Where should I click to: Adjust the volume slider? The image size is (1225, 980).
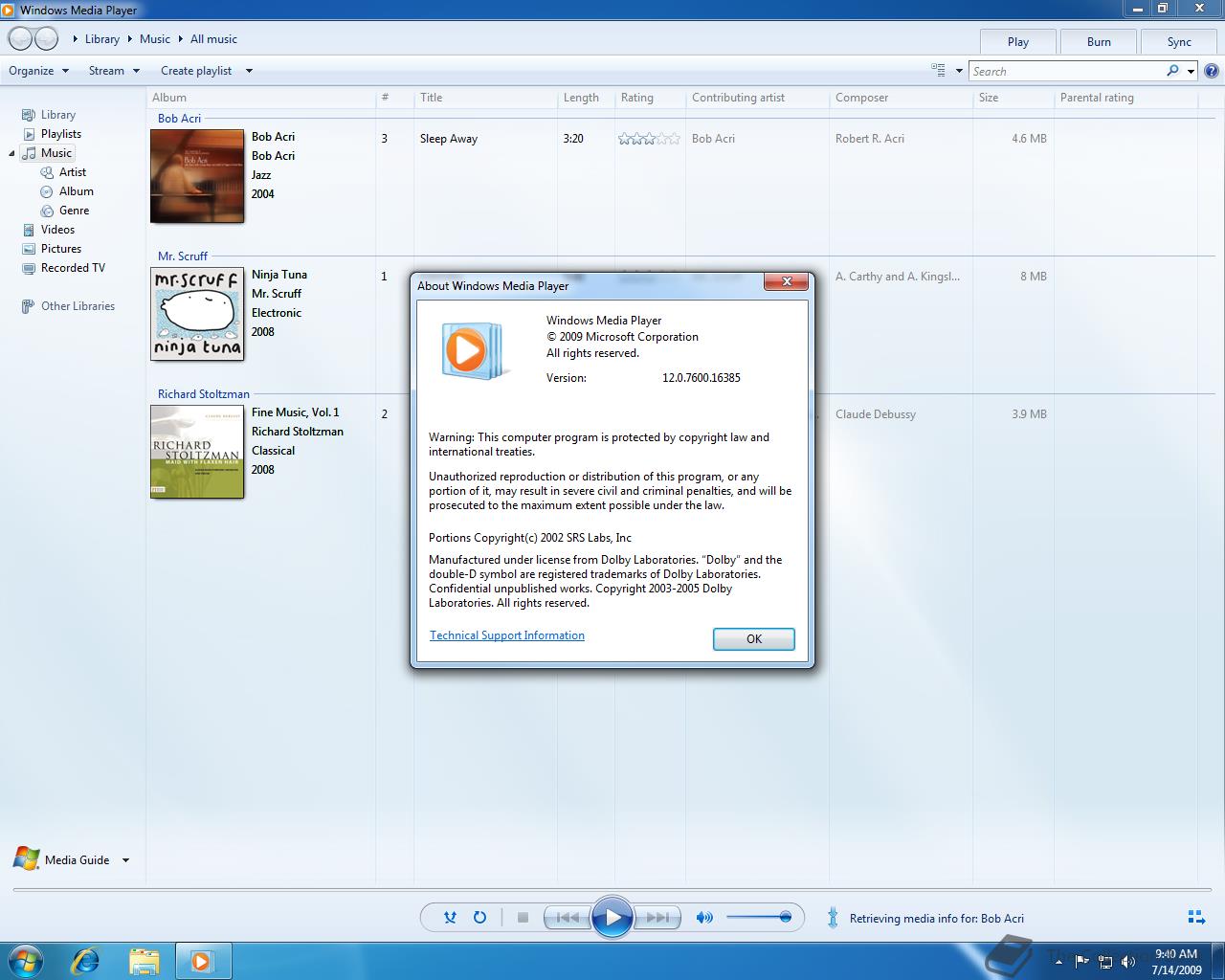[x=758, y=917]
